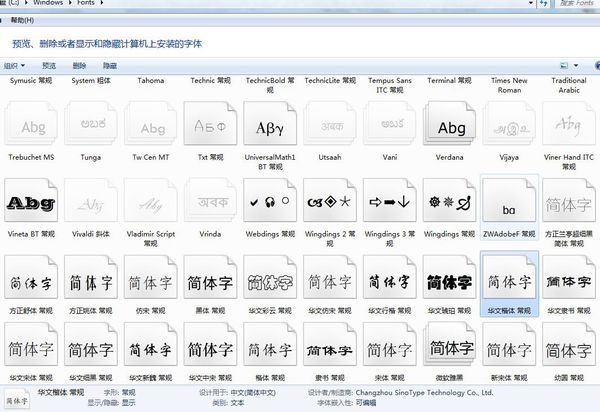Select the Vladimir Script font icon
The image size is (600, 412).
click(x=151, y=200)
